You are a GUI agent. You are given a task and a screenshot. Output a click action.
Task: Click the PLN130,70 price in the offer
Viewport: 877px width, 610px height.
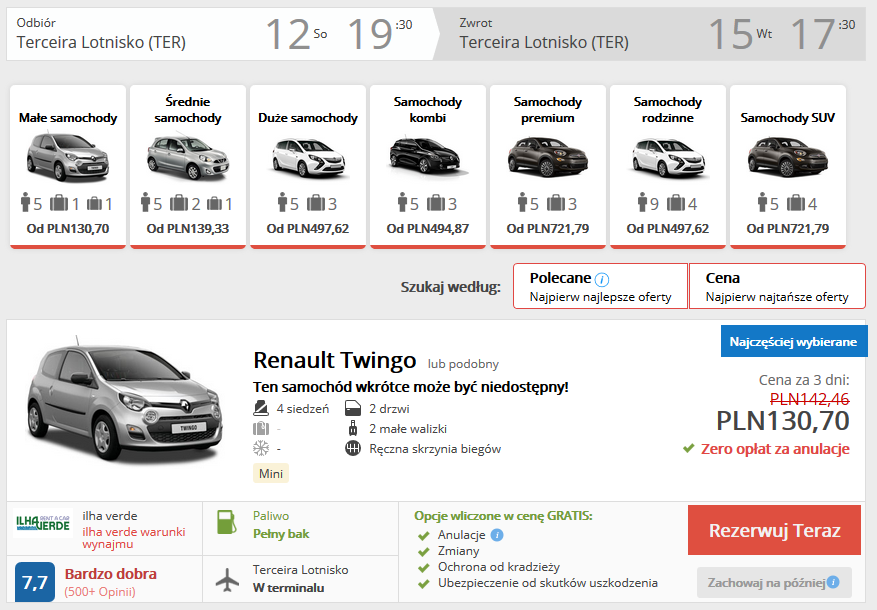[x=783, y=420]
